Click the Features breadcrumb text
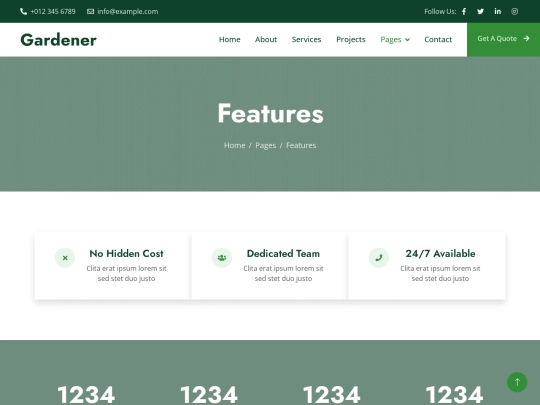 coord(301,145)
